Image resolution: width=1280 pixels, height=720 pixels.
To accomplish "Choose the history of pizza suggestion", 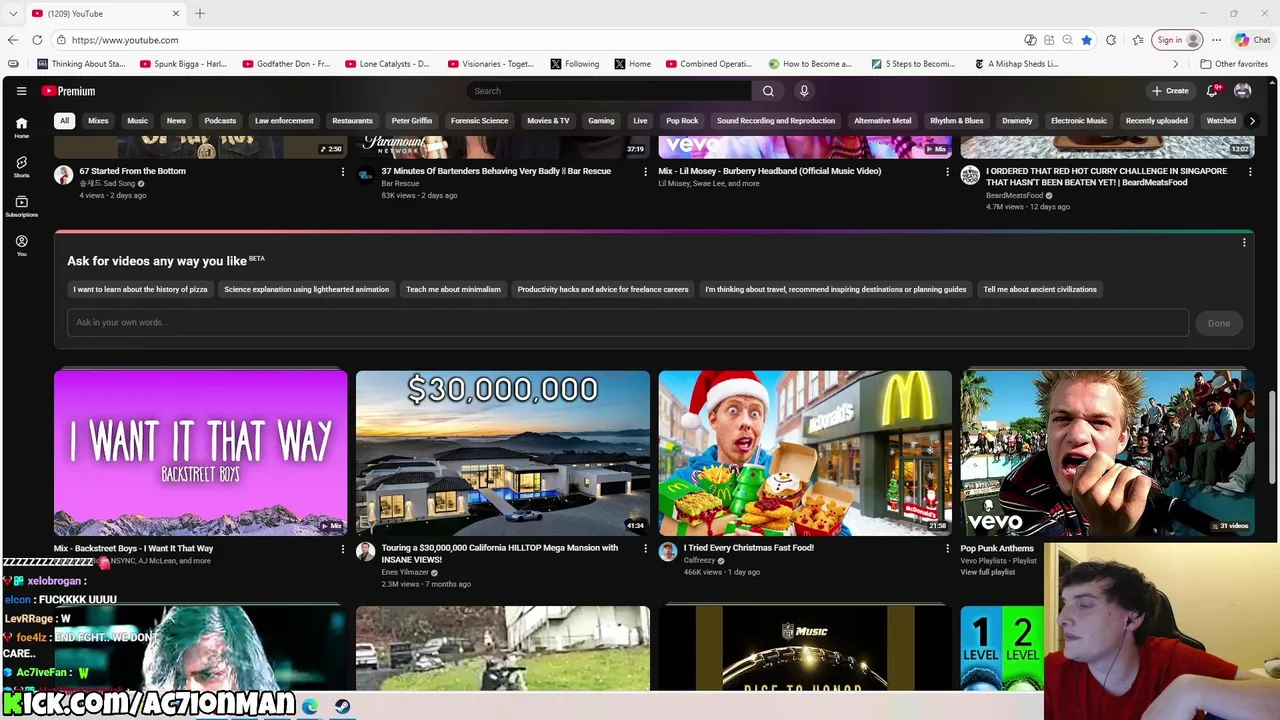I will [140, 290].
